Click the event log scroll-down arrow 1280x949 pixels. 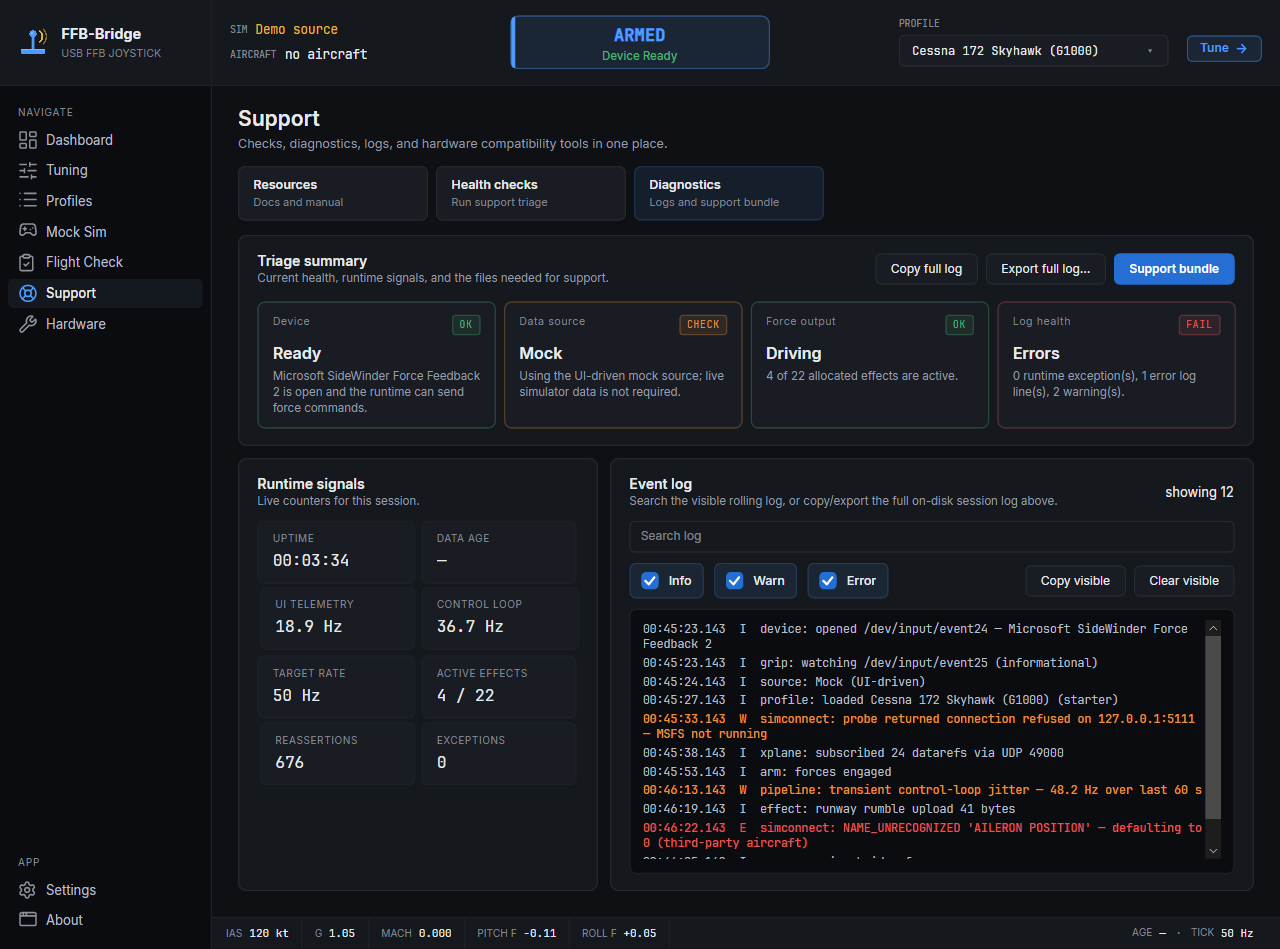pos(1214,851)
